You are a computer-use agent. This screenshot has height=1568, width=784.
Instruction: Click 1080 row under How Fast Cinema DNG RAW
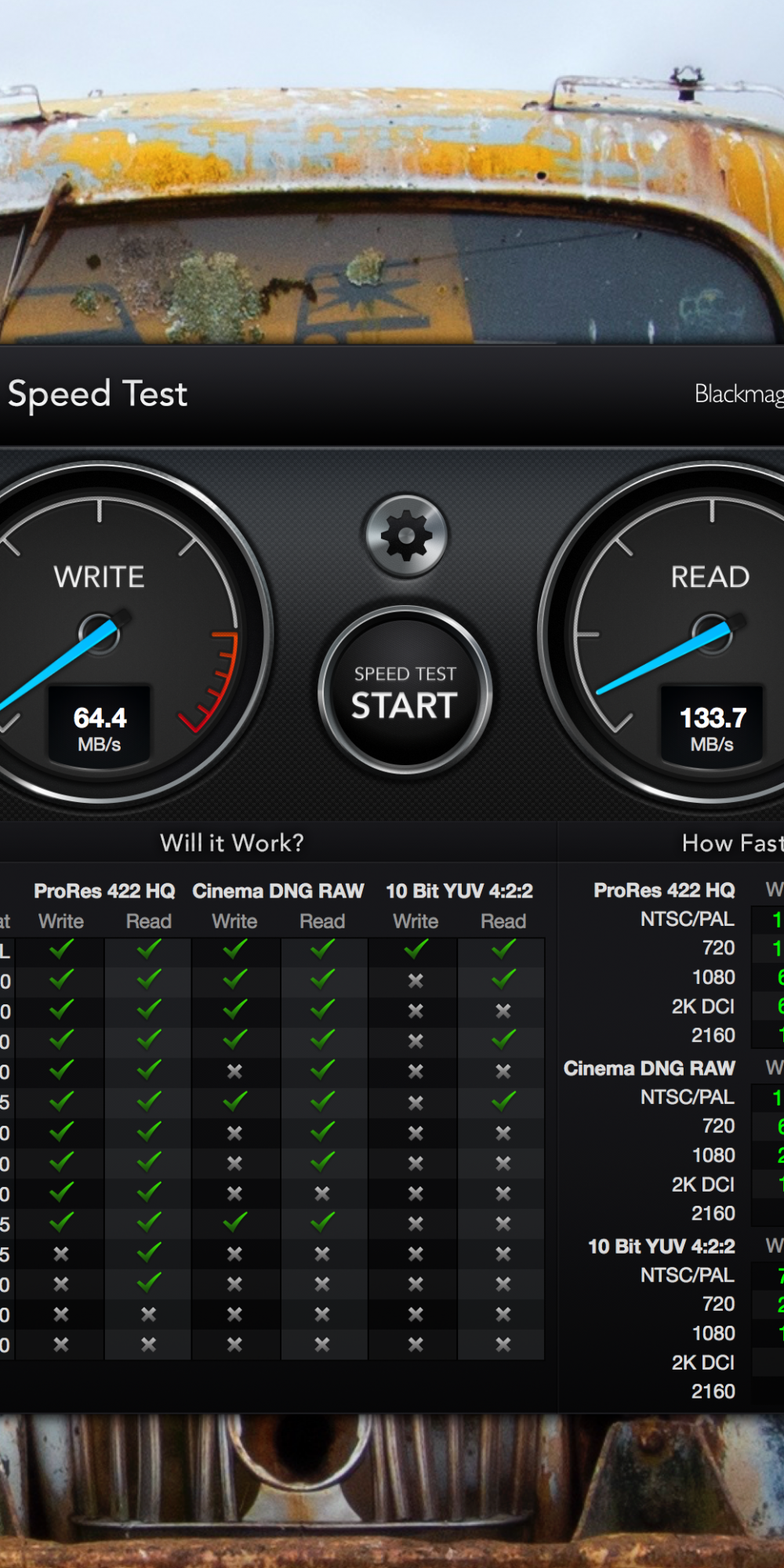coord(713,1155)
